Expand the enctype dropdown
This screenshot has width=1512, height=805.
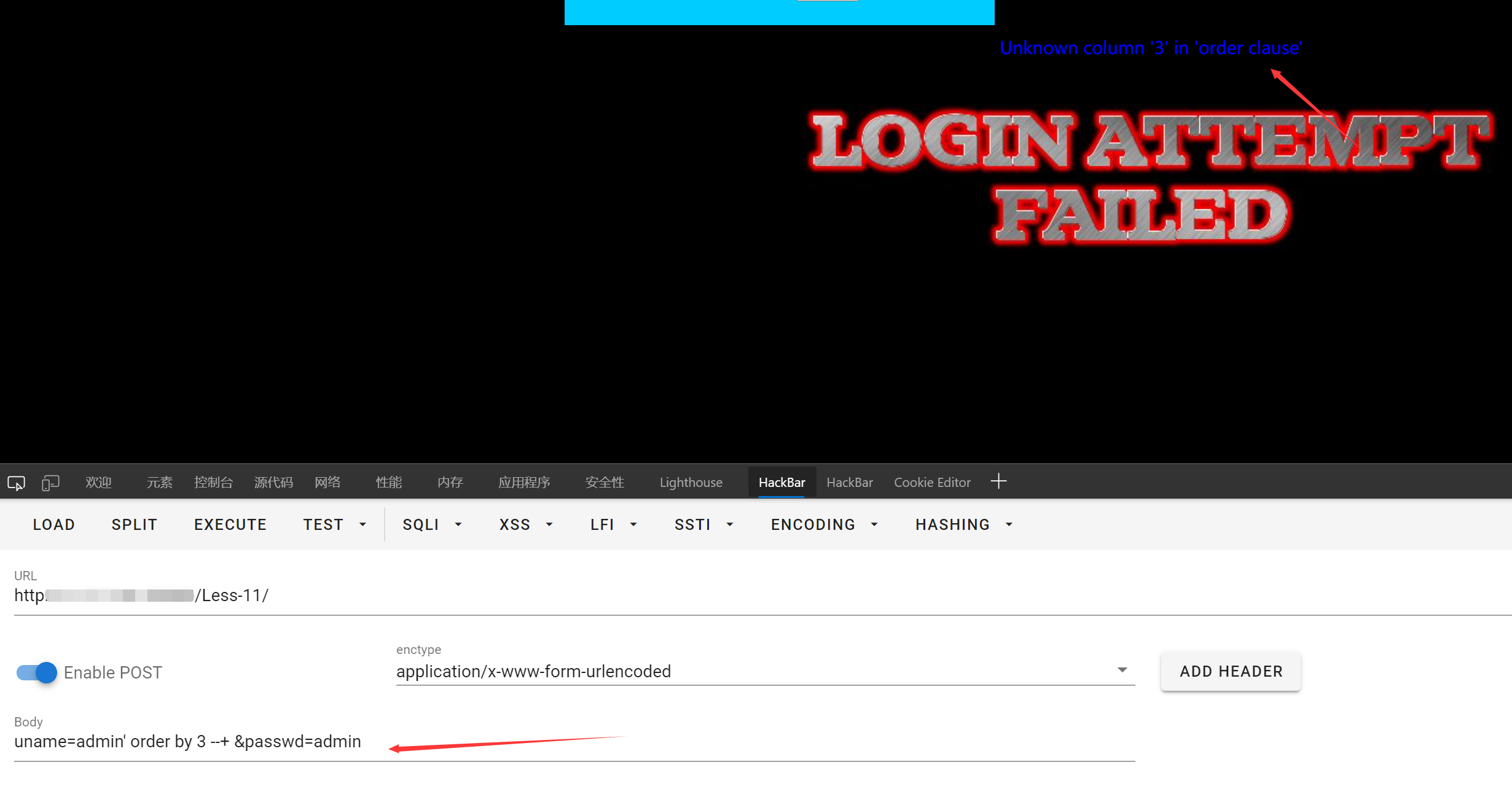[1122, 670]
